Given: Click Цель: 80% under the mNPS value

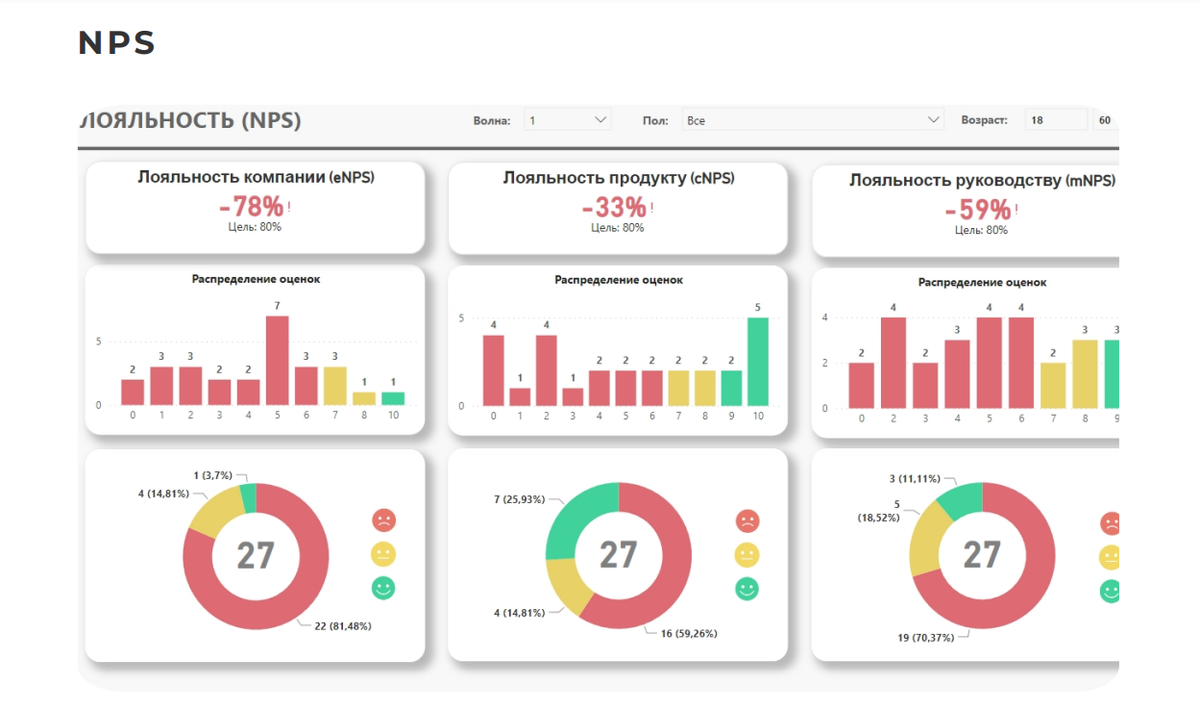Looking at the screenshot, I should (x=981, y=230).
